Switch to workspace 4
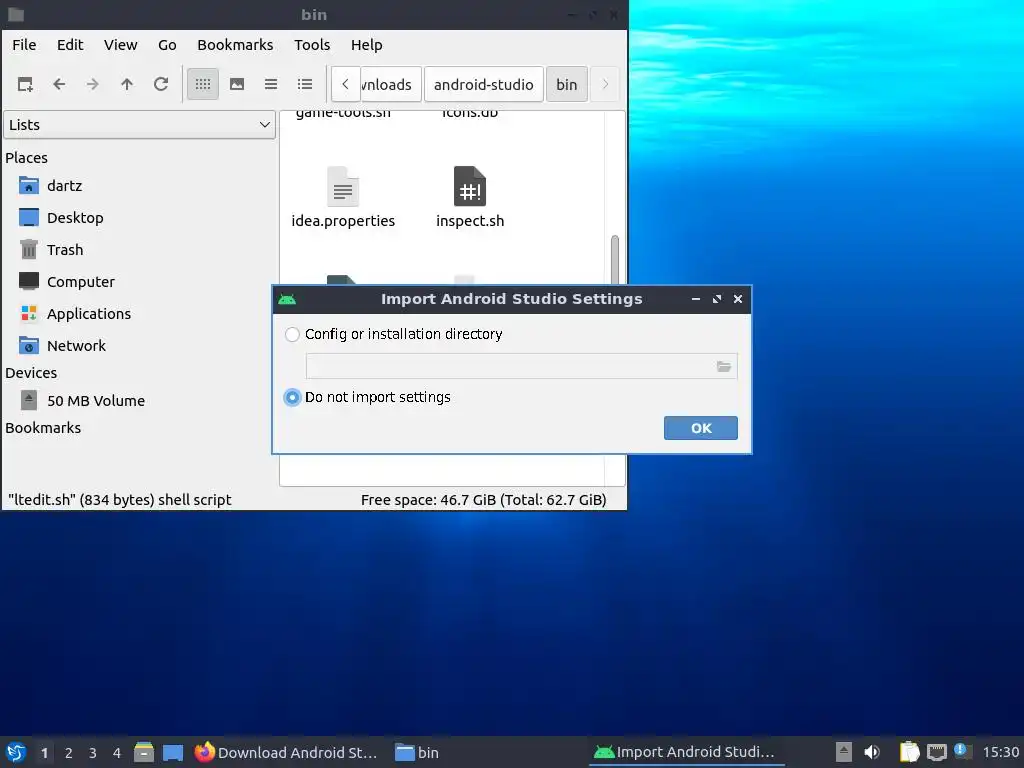The image size is (1024, 768). coord(117,753)
